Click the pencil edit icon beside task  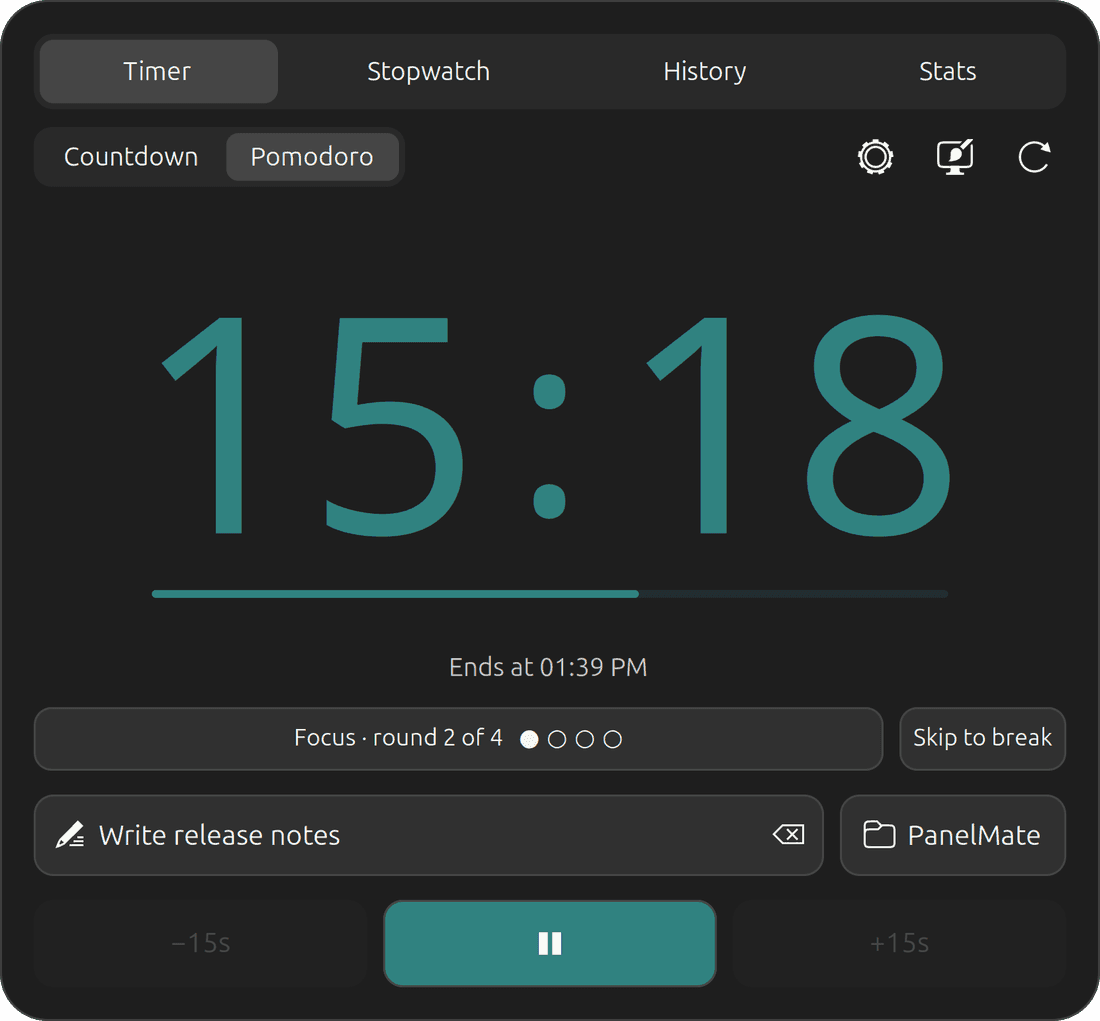click(70, 834)
